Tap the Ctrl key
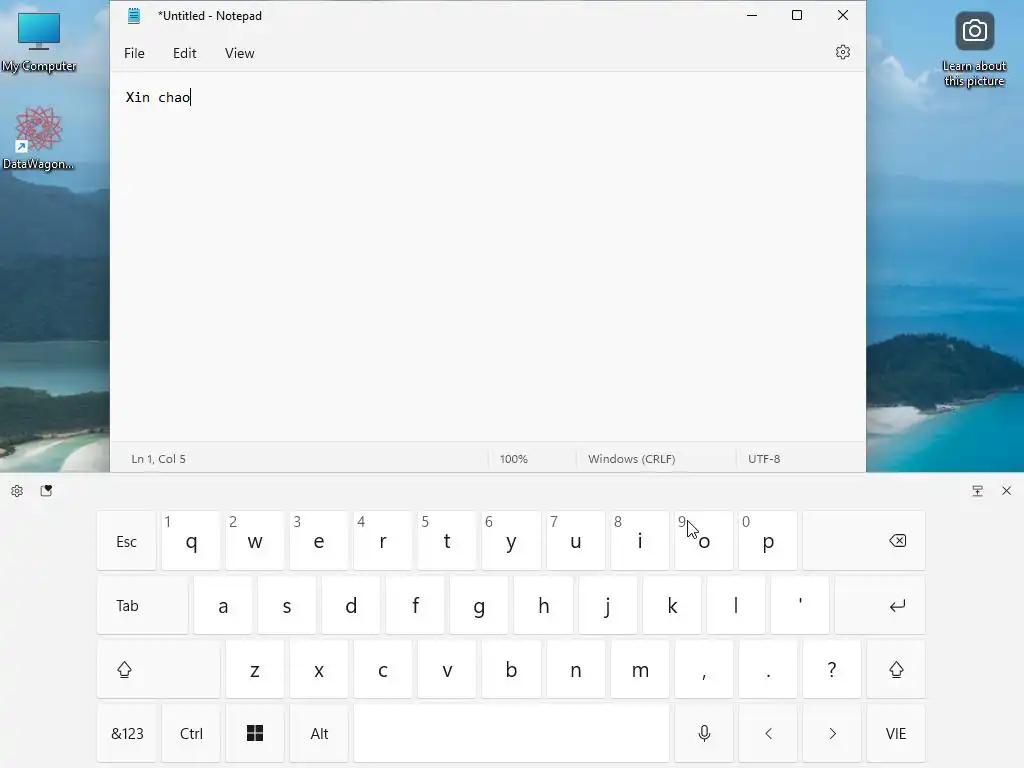1024x768 pixels. (x=191, y=733)
